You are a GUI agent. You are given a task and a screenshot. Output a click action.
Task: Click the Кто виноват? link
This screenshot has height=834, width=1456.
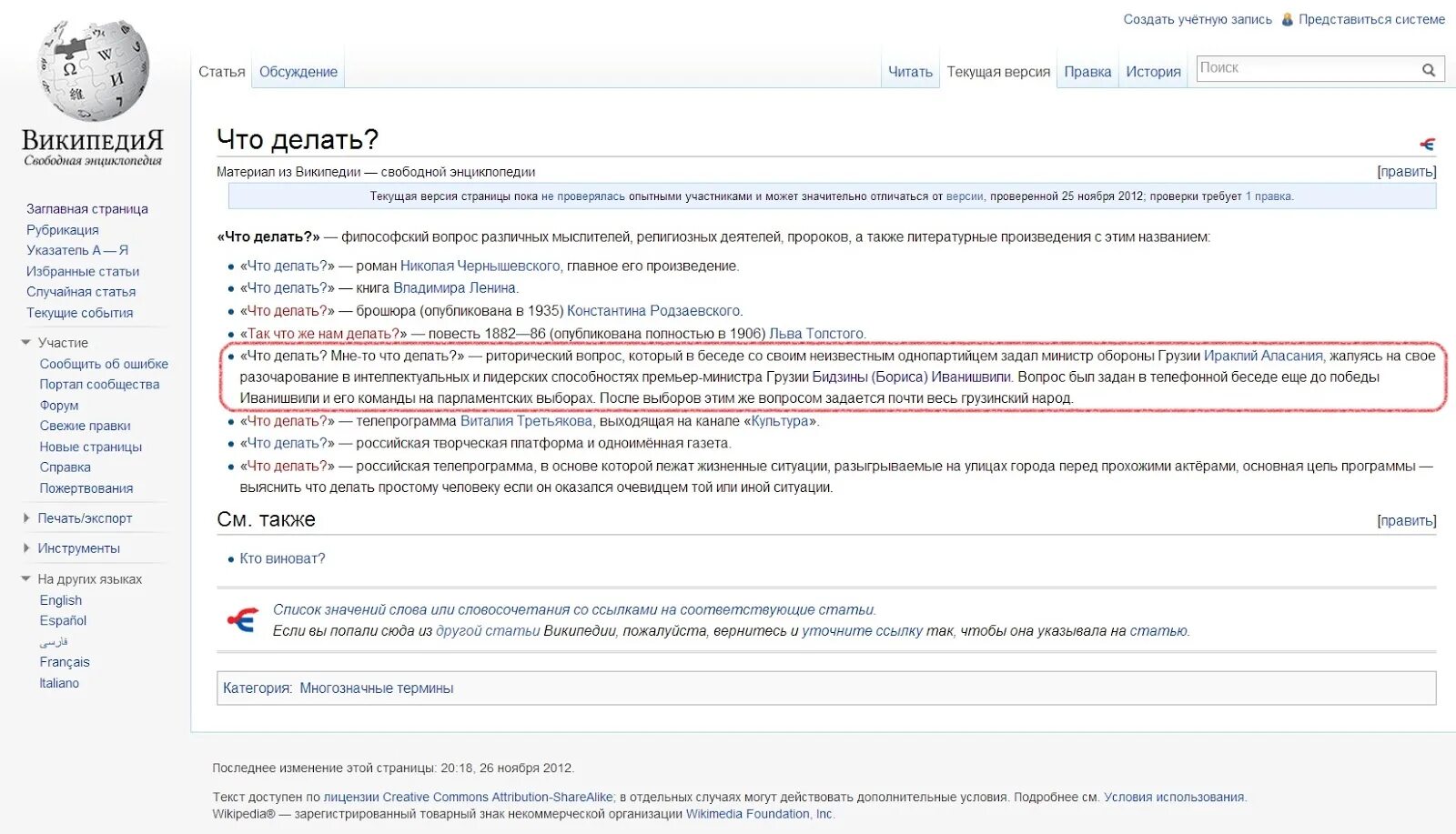(x=282, y=558)
